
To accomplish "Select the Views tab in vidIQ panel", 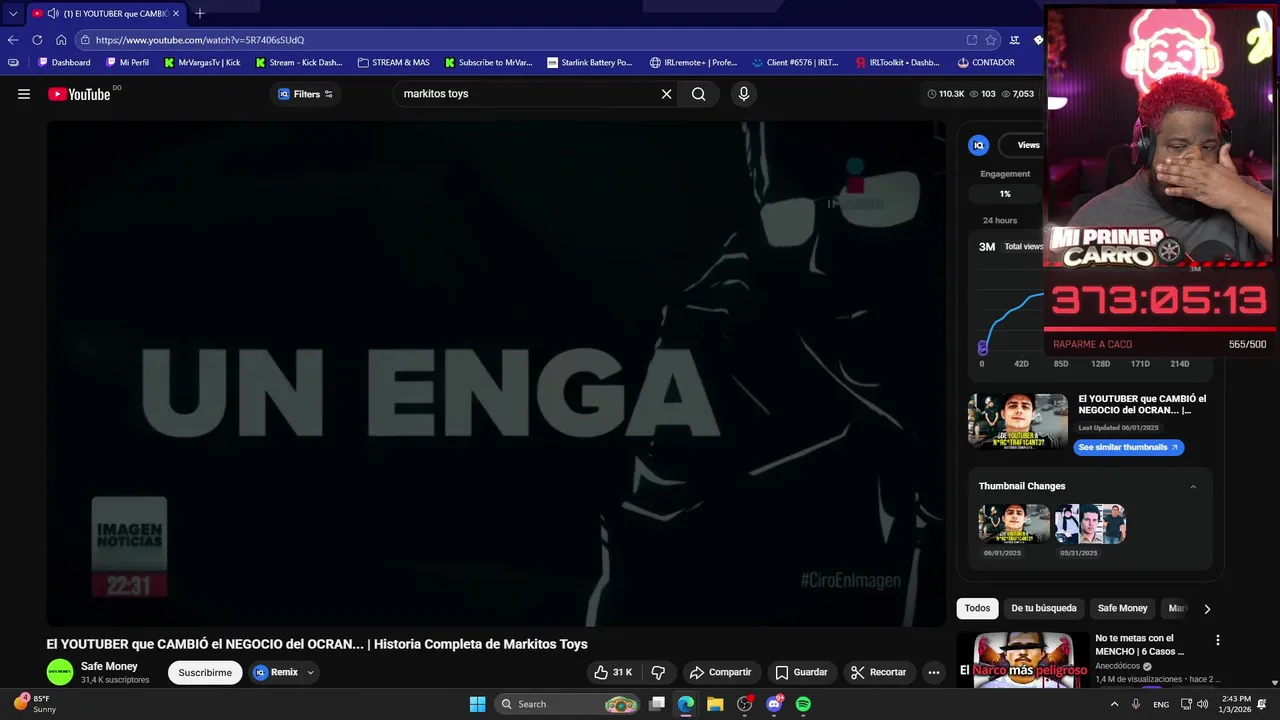I will click(1028, 145).
